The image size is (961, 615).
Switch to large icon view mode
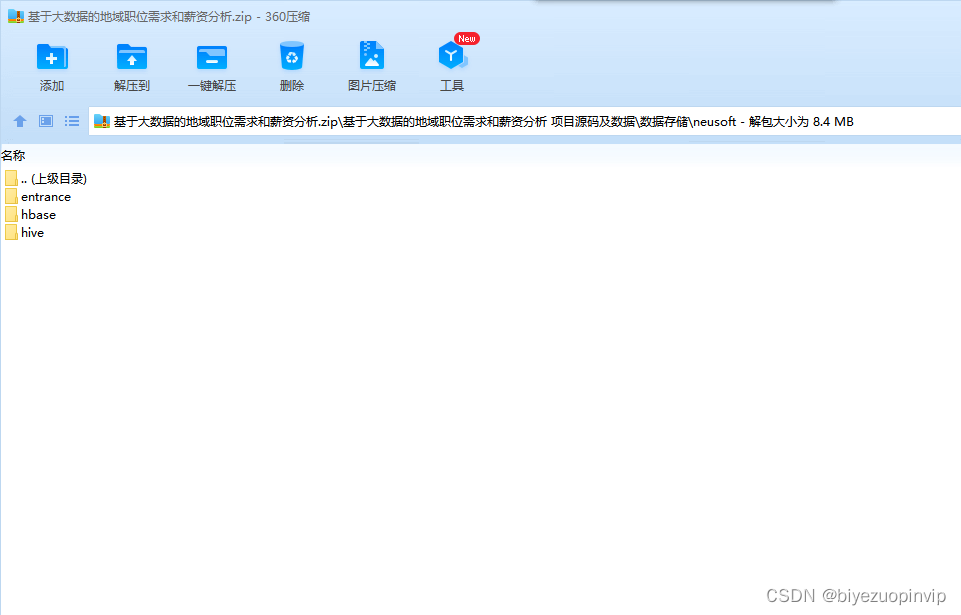point(45,120)
